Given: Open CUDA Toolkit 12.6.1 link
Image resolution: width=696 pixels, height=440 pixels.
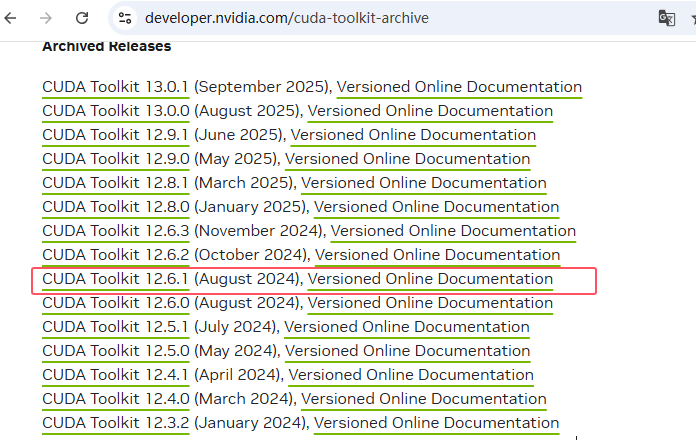Looking at the screenshot, I should (x=115, y=279).
